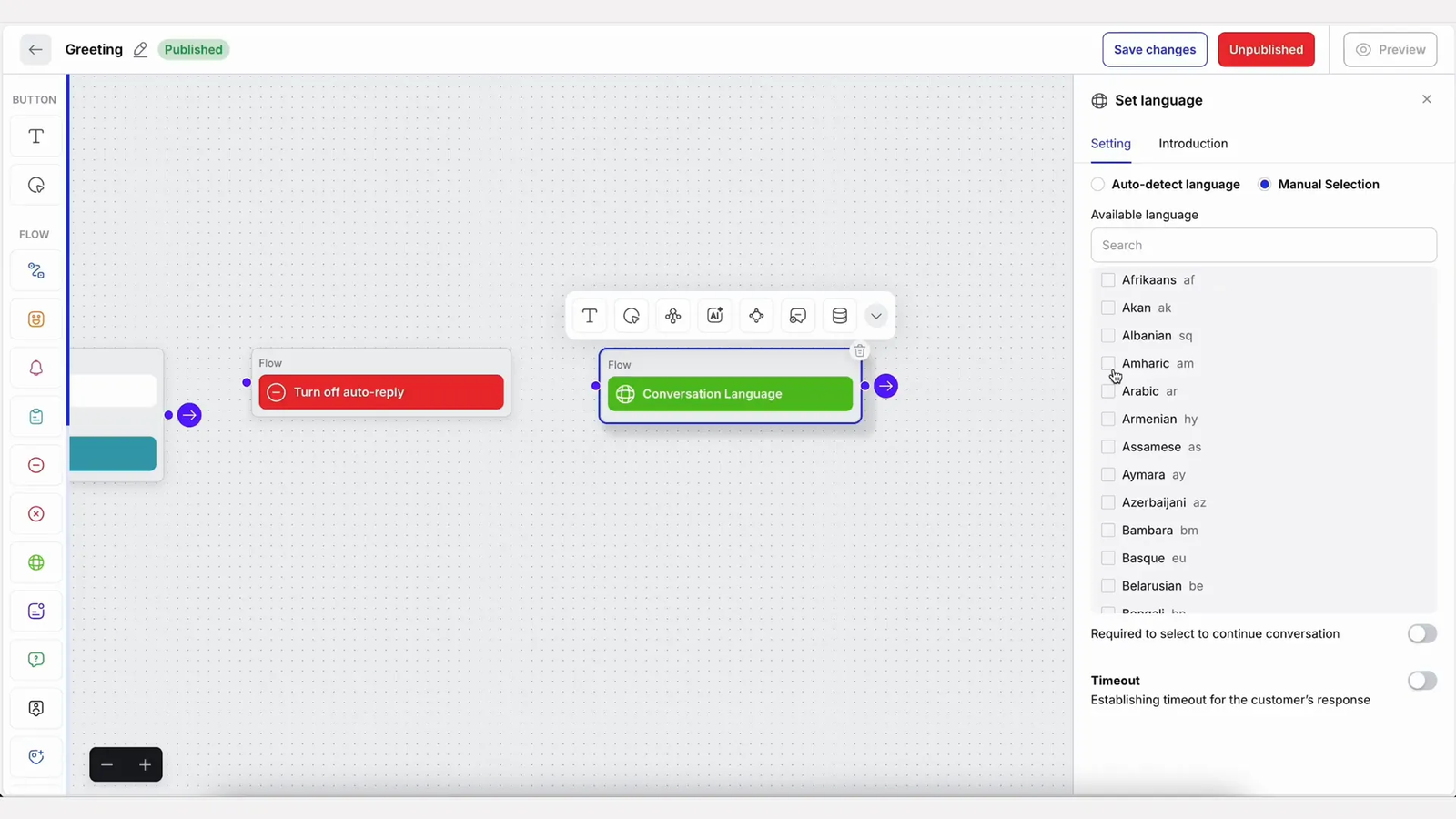Check the Afrikaans language checkbox
Image resolution: width=1456 pixels, height=819 pixels.
[1107, 280]
